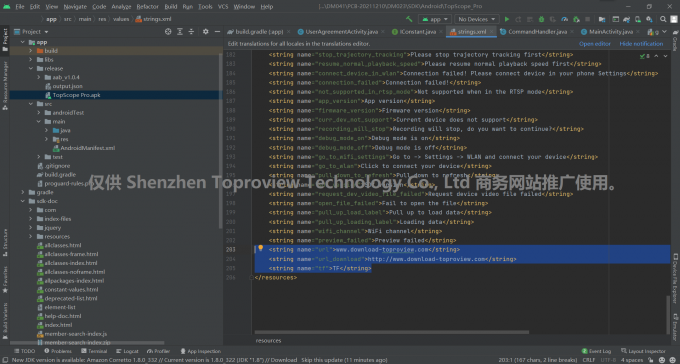Toggle the Favorites side panel
Viewport: 680px width, 364px height.
point(5,280)
